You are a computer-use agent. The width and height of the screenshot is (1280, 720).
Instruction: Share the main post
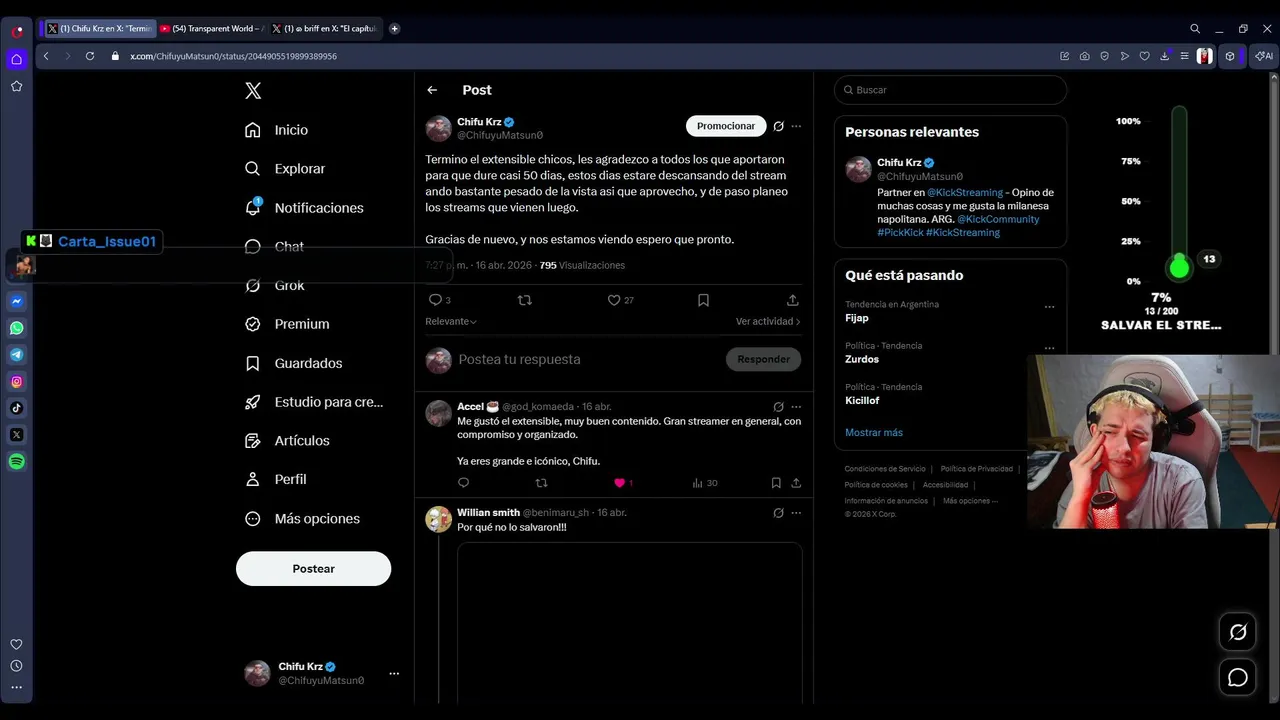(x=793, y=300)
